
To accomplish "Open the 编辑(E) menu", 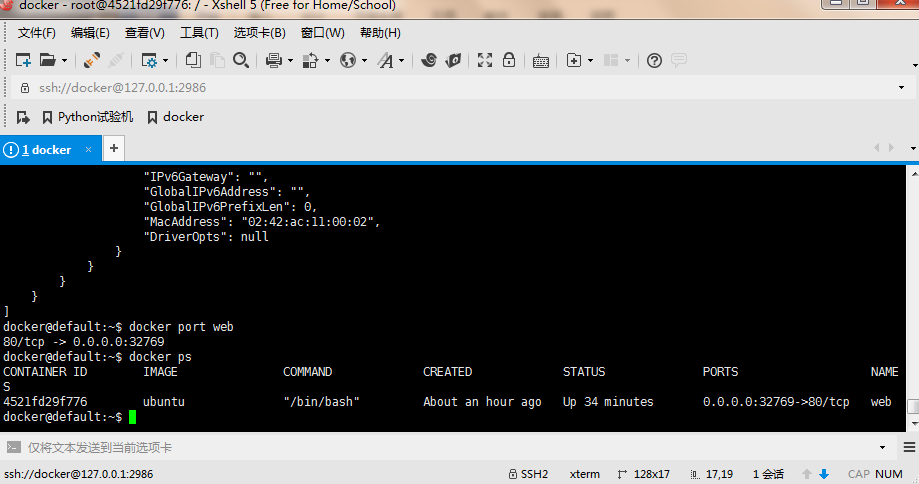I will click(90, 33).
